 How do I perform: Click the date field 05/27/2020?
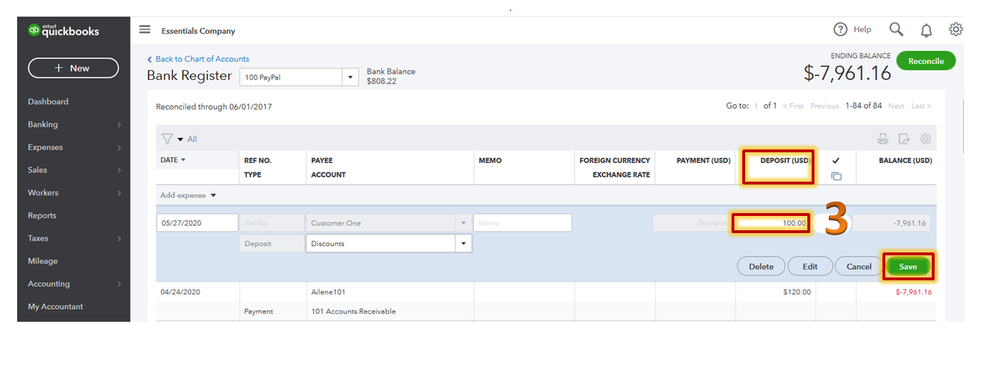[197, 223]
